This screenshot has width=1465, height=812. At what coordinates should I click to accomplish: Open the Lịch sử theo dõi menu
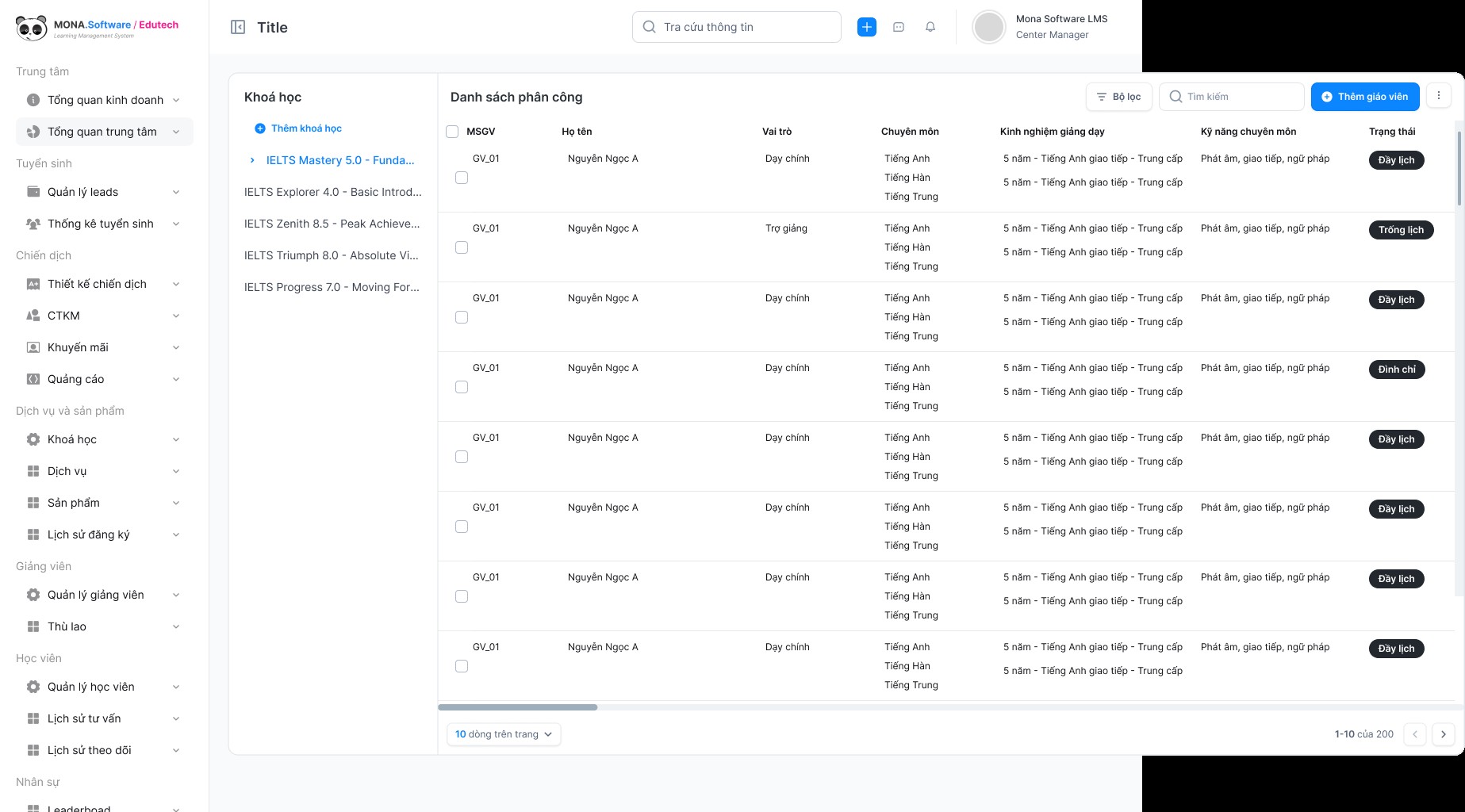pyautogui.click(x=105, y=750)
